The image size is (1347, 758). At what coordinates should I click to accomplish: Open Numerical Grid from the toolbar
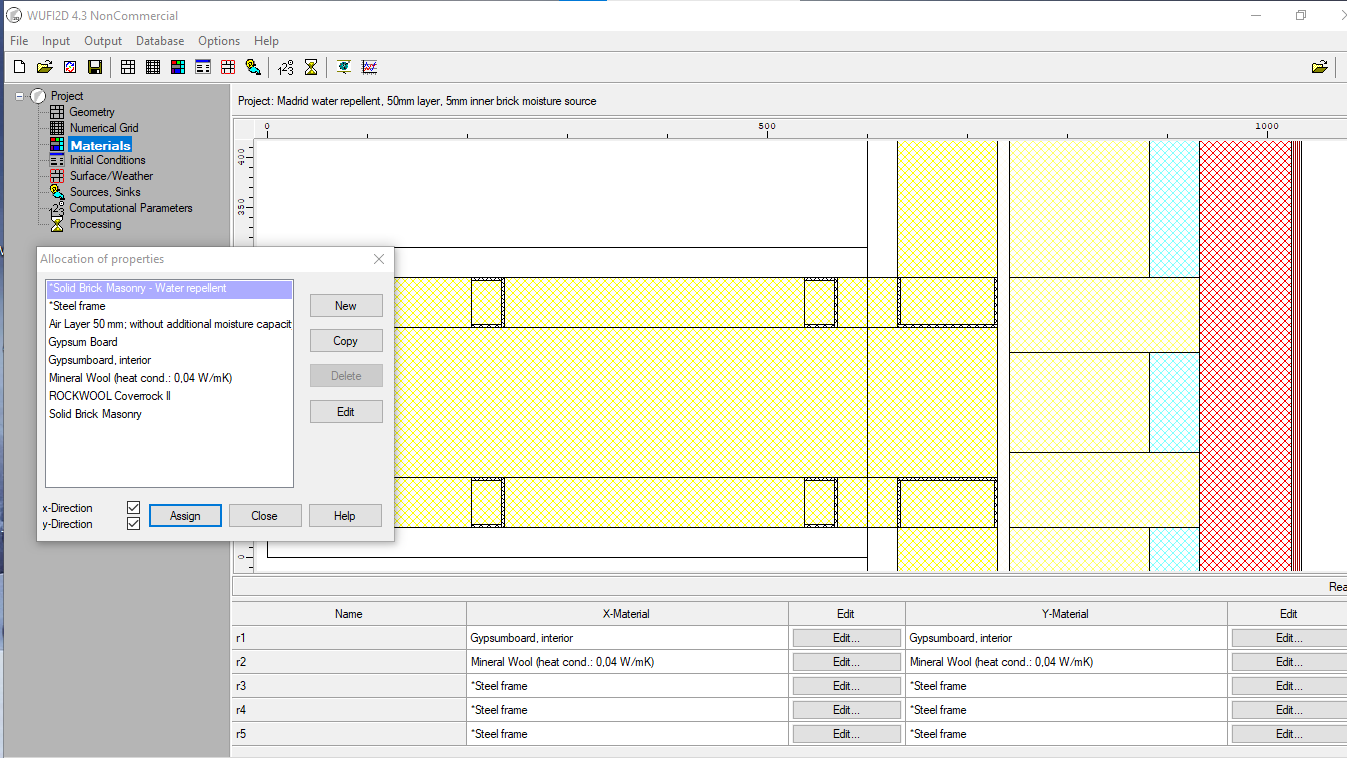[x=153, y=67]
